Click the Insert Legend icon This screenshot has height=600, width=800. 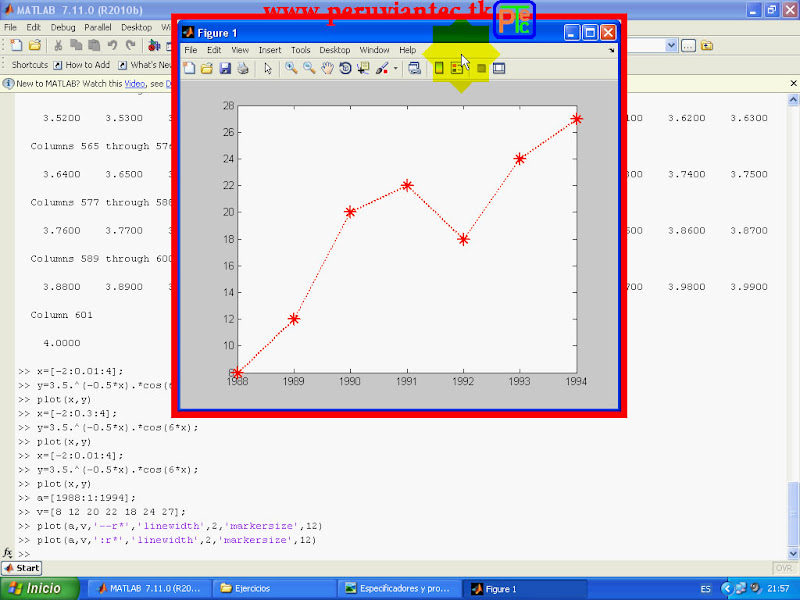coord(457,68)
